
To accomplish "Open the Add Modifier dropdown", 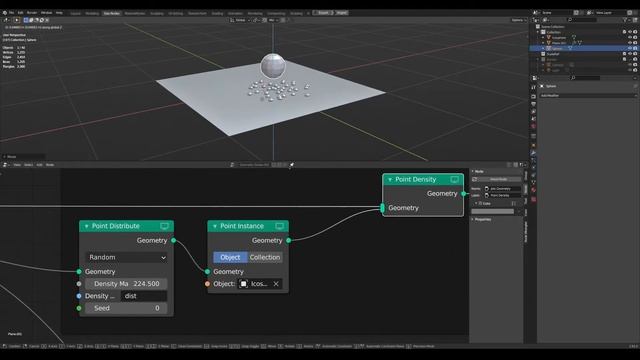I will coord(588,96).
